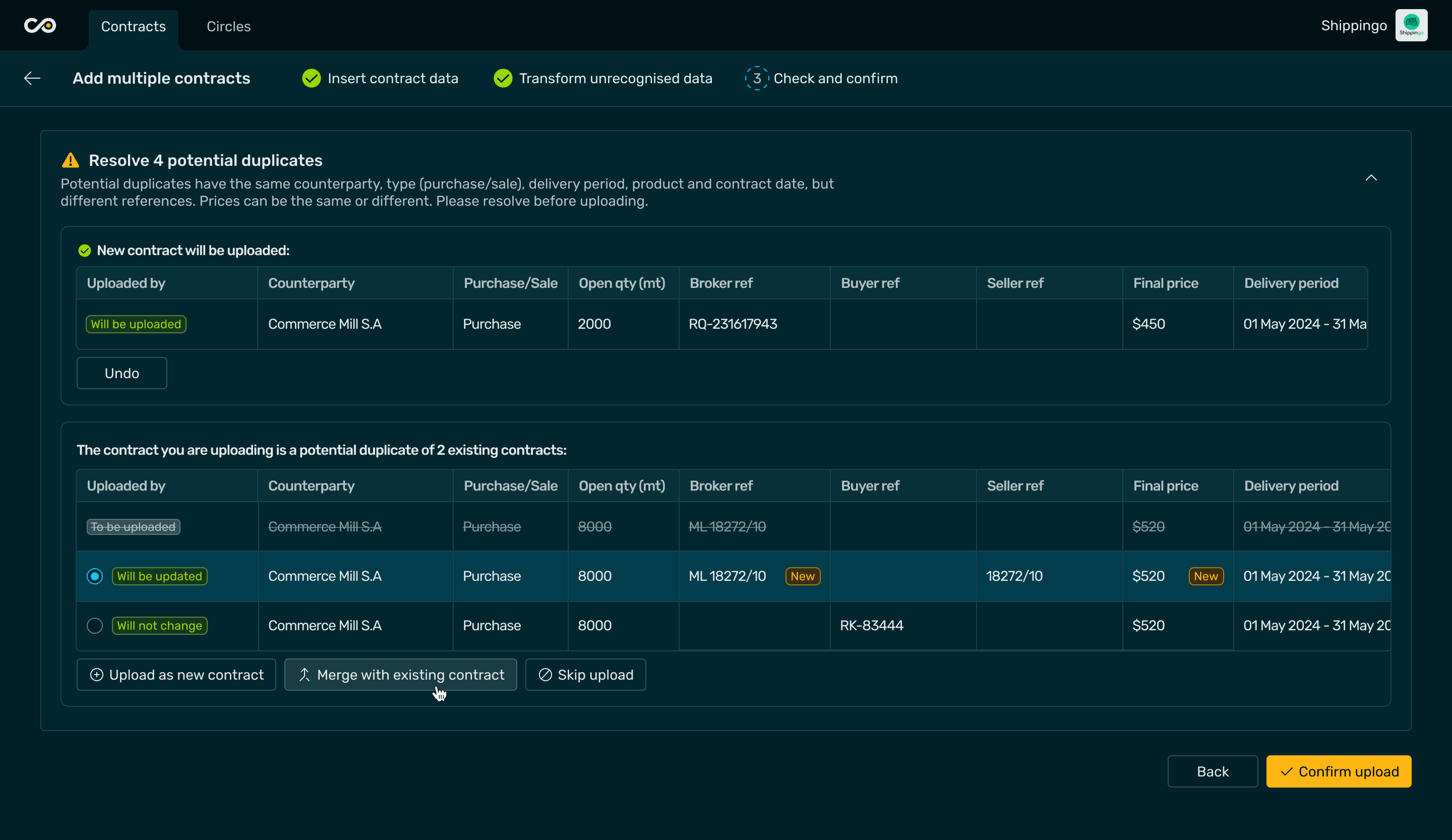Click the infinity logo icon
1452x840 pixels.
40,25
